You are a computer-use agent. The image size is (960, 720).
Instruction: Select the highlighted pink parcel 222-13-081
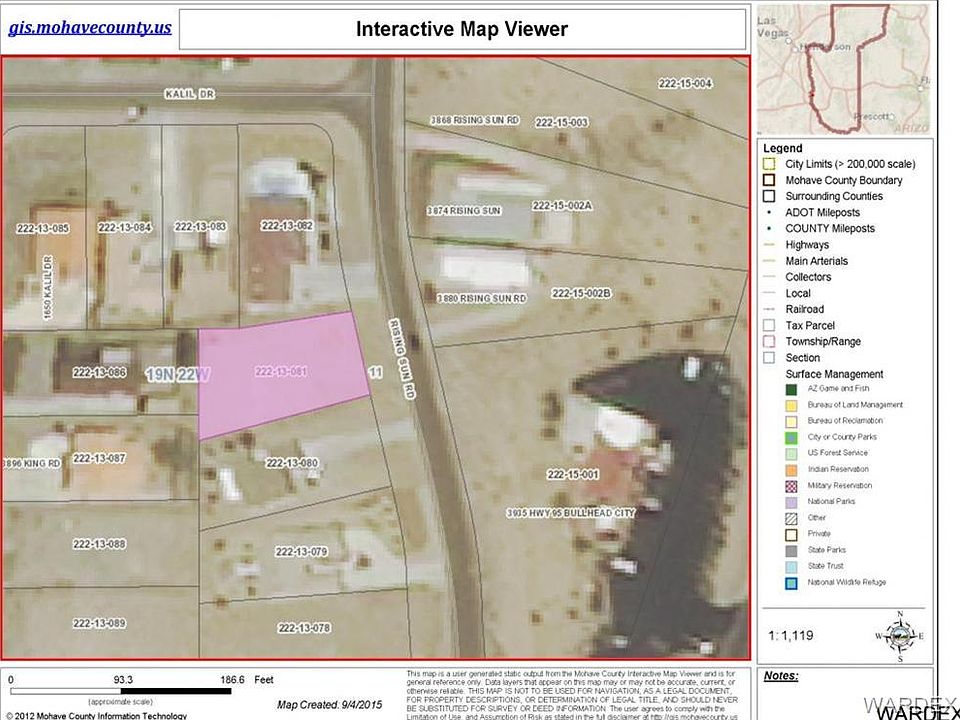coord(281,373)
